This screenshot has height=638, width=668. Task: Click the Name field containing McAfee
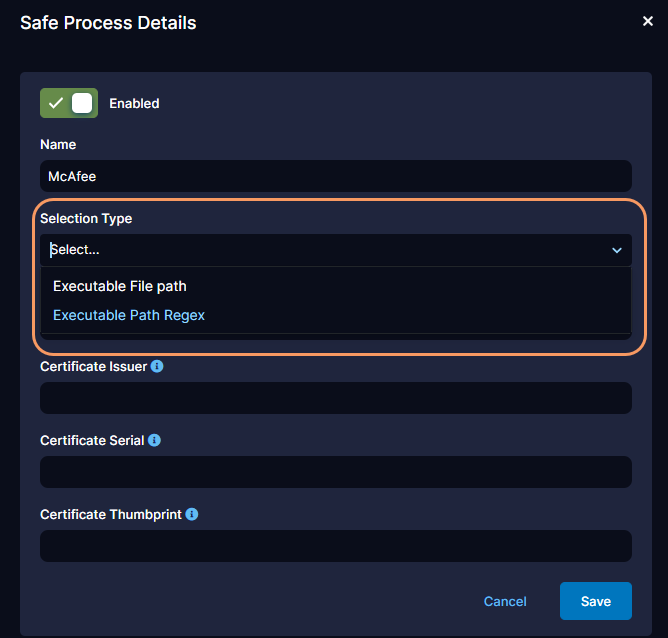[335, 176]
